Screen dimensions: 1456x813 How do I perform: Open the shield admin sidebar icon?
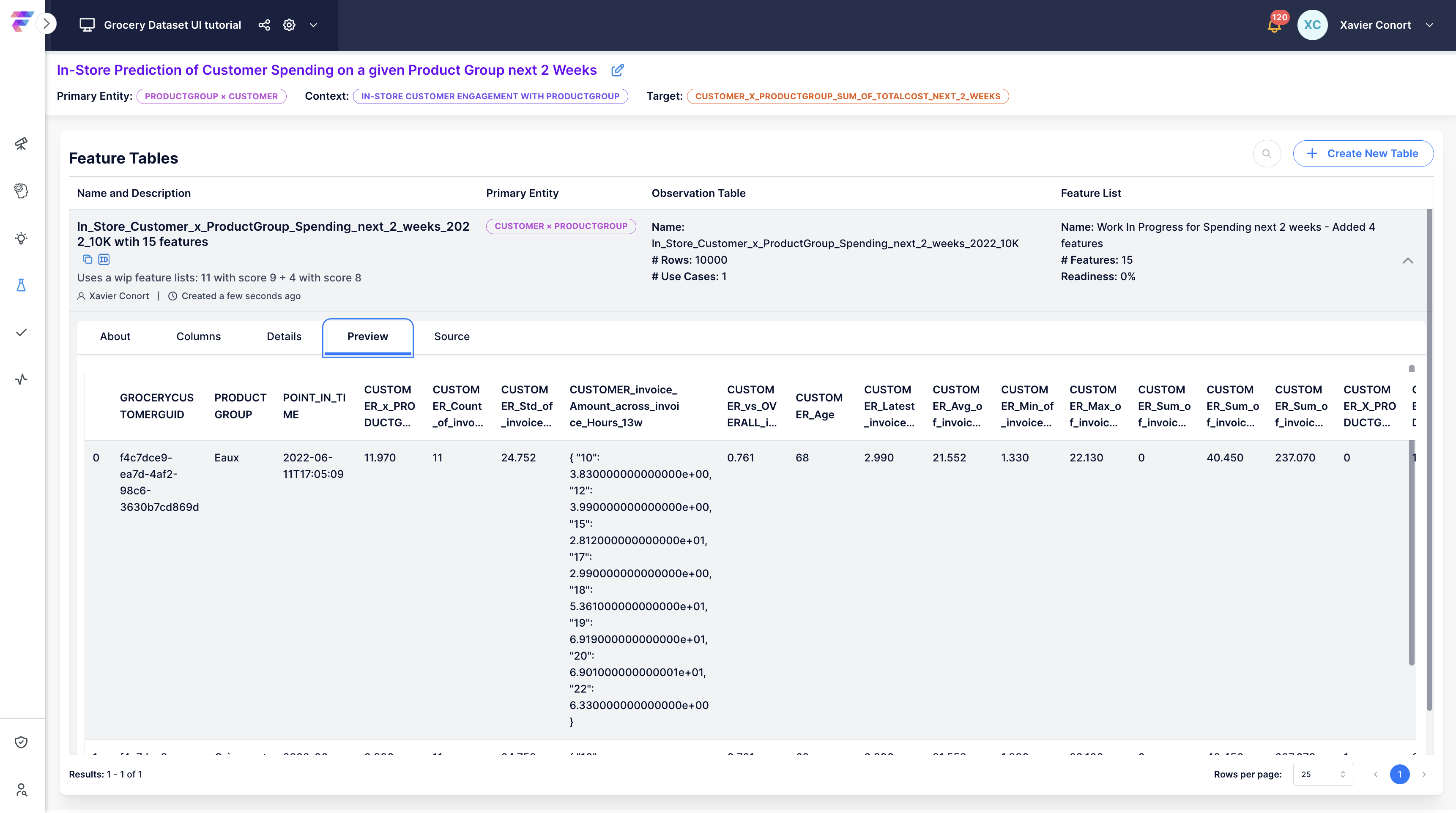pyautogui.click(x=21, y=742)
